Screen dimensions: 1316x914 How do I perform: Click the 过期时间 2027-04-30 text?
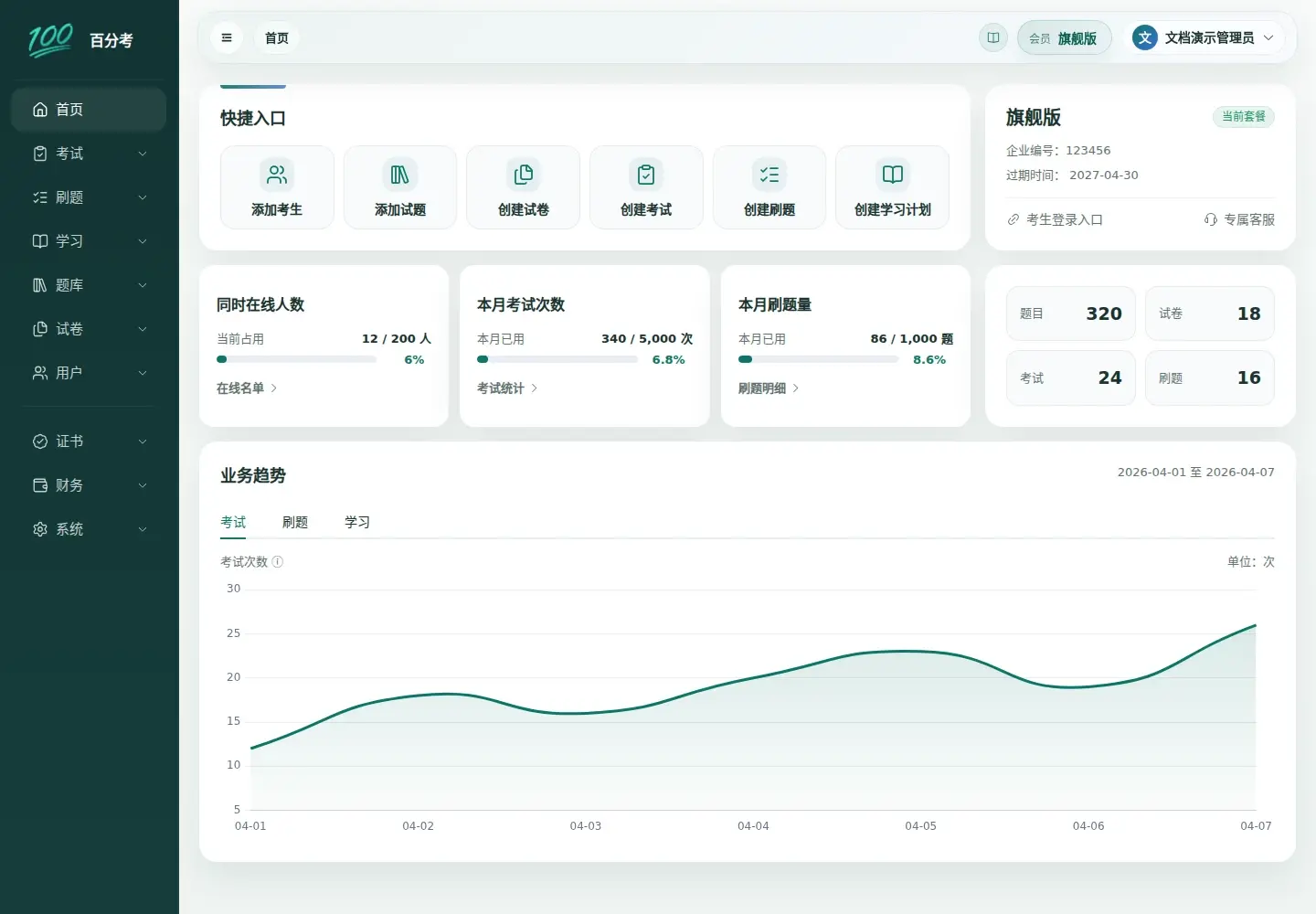pos(1072,175)
